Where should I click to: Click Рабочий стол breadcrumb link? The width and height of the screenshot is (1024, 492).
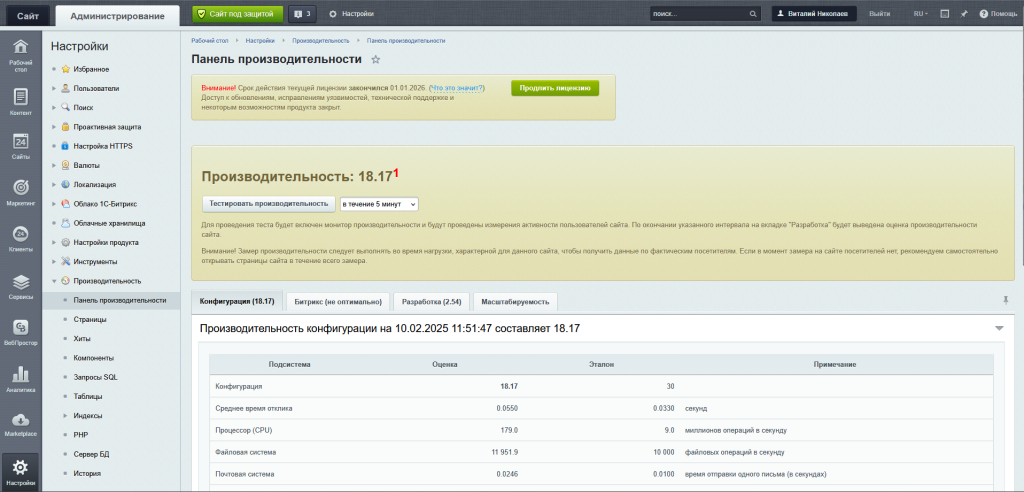[x=210, y=41]
